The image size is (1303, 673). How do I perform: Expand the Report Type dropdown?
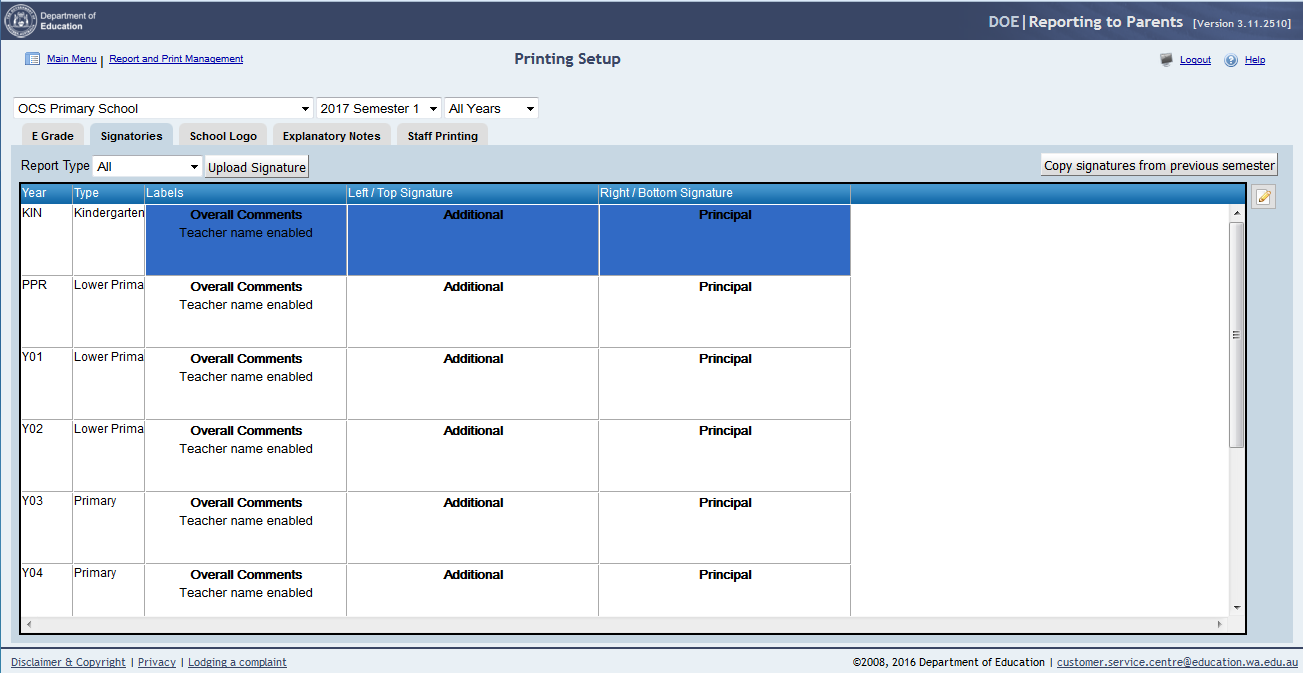[148, 167]
